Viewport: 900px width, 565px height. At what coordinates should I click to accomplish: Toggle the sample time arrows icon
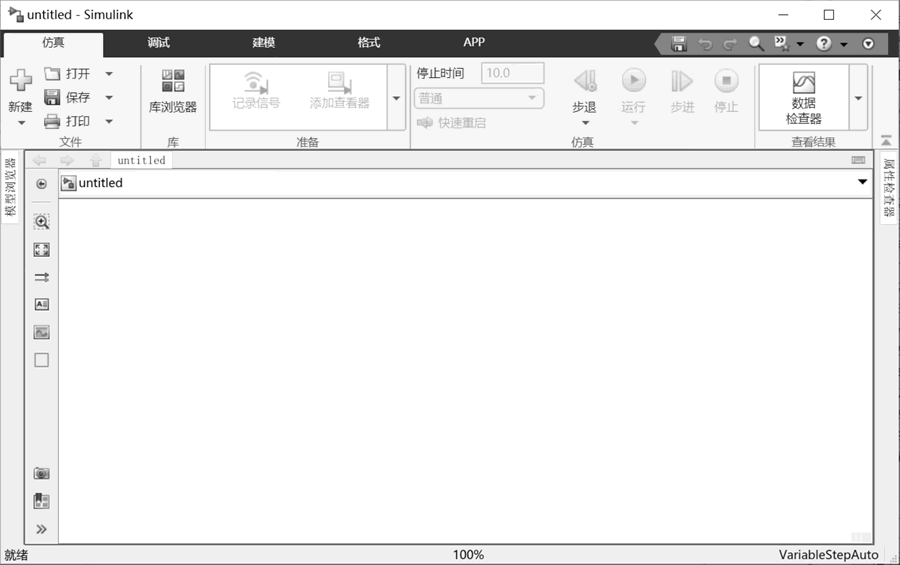(41, 277)
